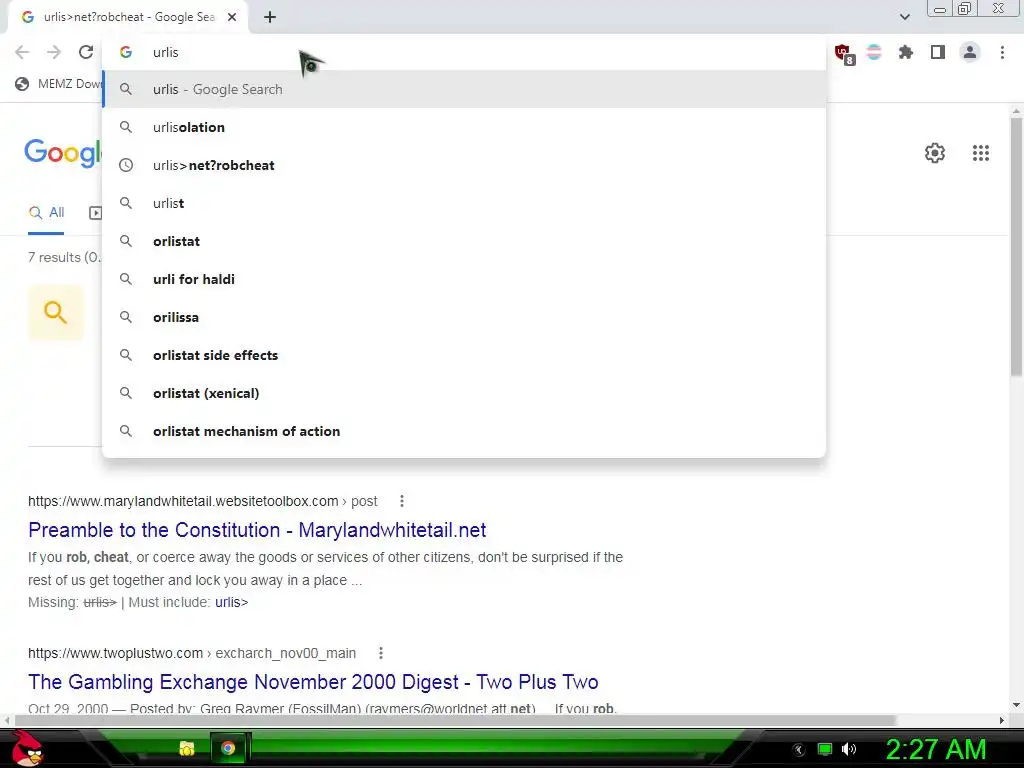
Task: Click the address bar containing urlis
Action: pyautogui.click(x=464, y=52)
